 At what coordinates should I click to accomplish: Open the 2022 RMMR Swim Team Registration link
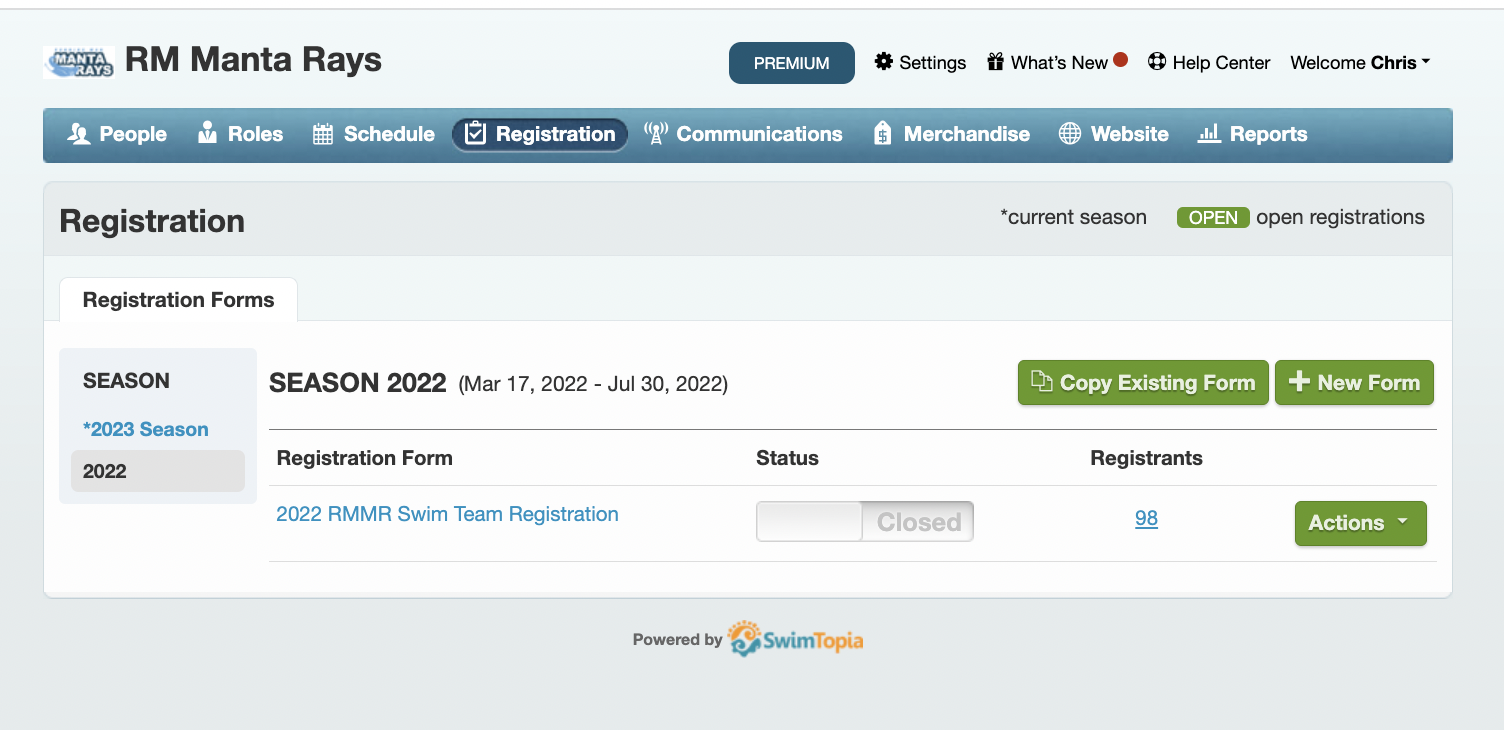(447, 514)
